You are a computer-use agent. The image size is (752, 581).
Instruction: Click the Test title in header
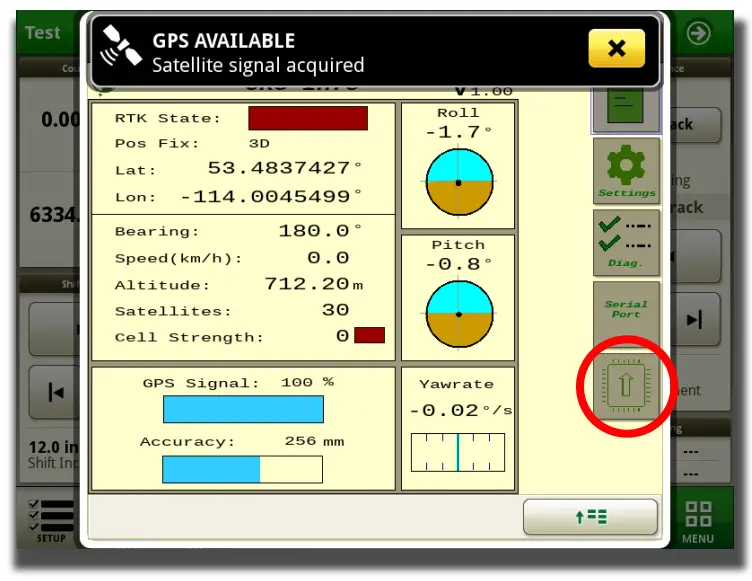42,33
